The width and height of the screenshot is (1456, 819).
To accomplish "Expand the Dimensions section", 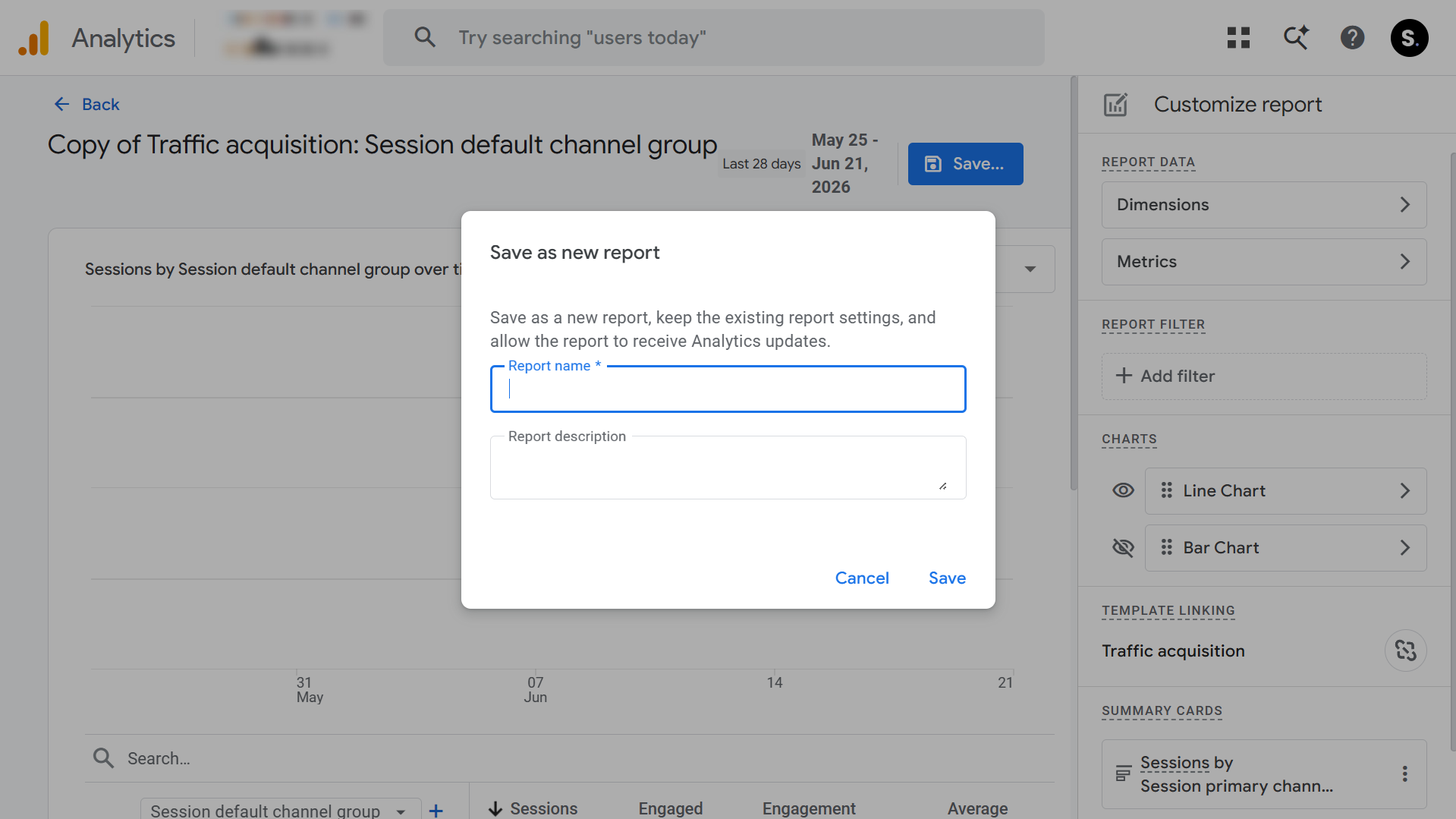I will tap(1264, 205).
